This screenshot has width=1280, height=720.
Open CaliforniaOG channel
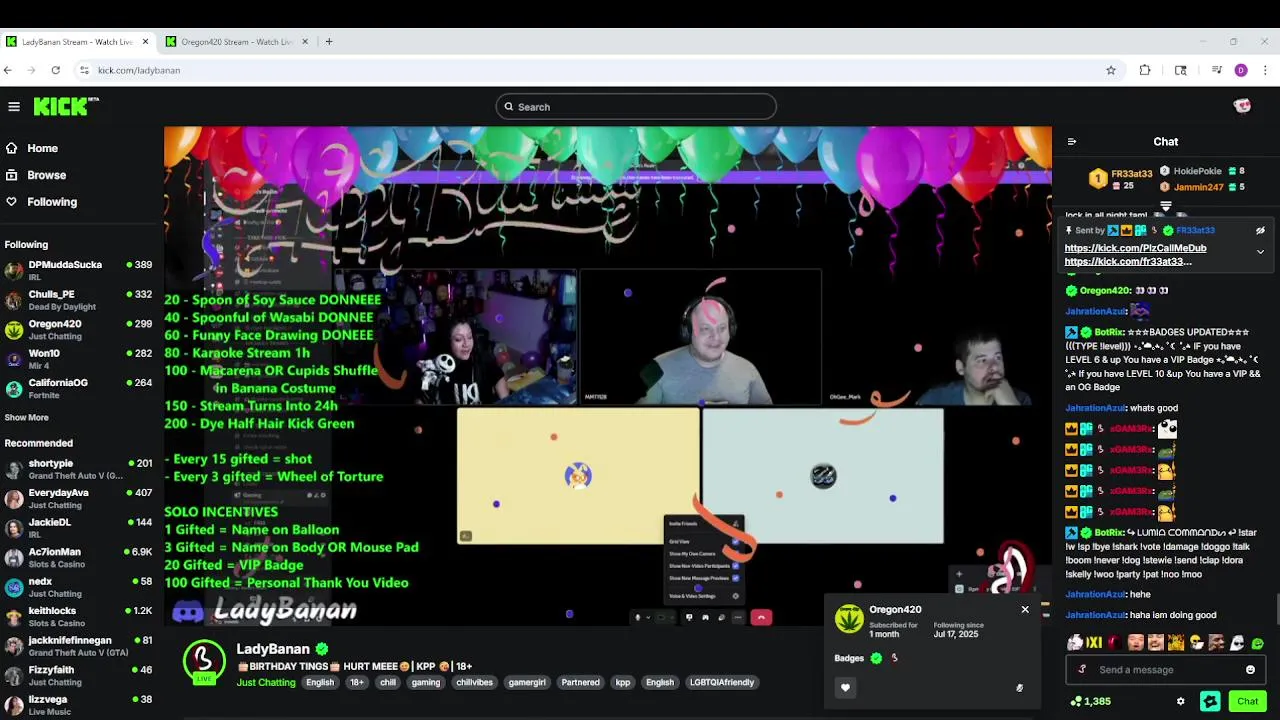(78, 388)
